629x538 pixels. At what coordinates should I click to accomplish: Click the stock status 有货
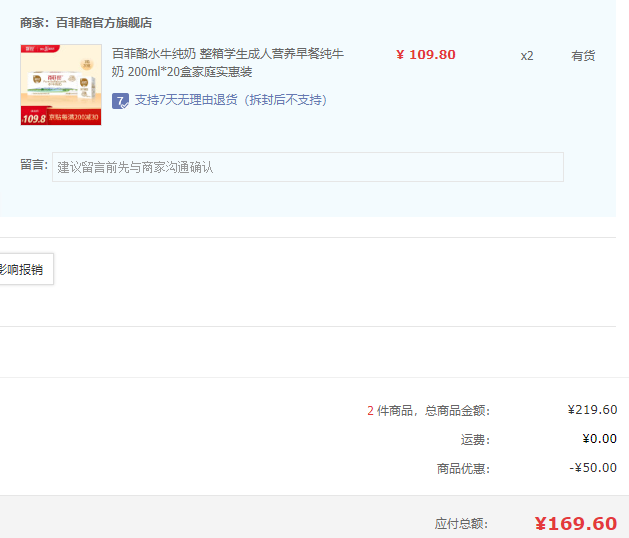583,56
